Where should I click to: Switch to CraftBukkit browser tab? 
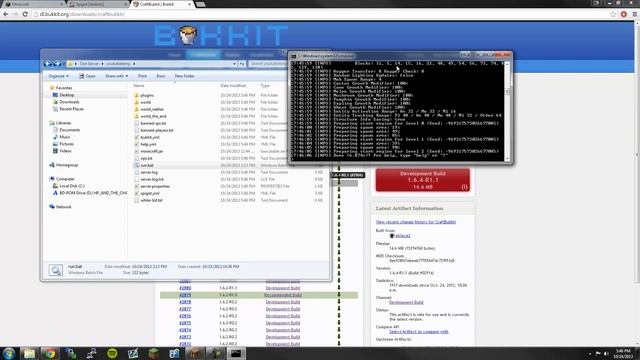point(162,4)
